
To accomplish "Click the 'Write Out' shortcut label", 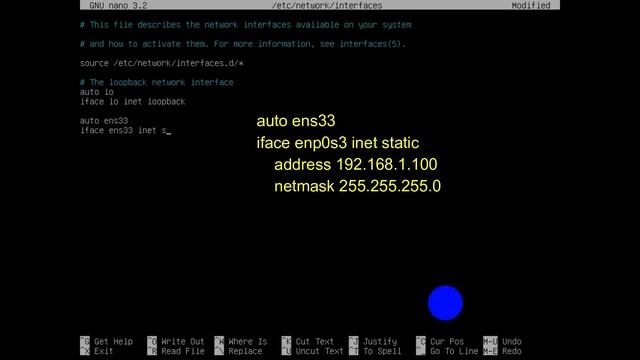I will [x=182, y=341].
